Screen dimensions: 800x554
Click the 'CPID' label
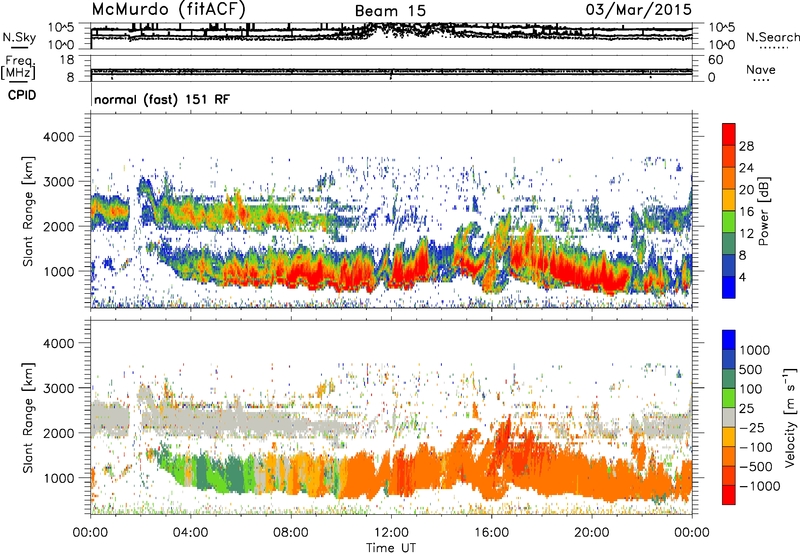(22, 95)
